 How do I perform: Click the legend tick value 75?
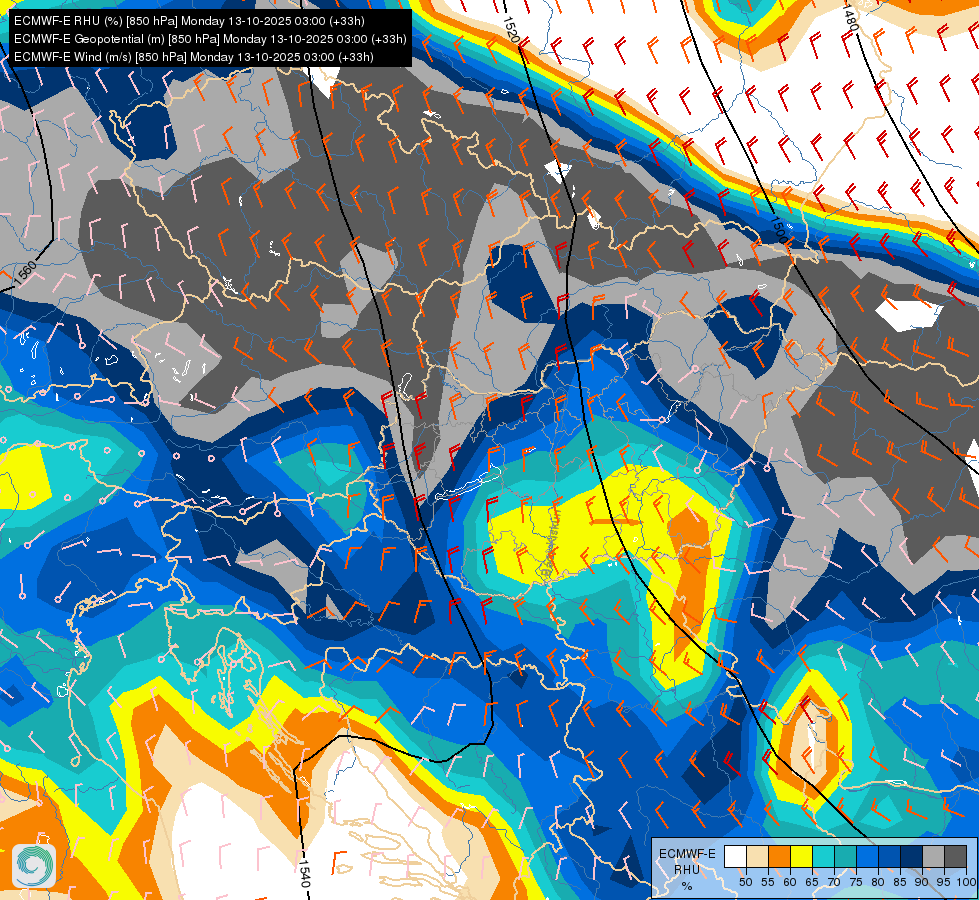pyautogui.click(x=856, y=882)
